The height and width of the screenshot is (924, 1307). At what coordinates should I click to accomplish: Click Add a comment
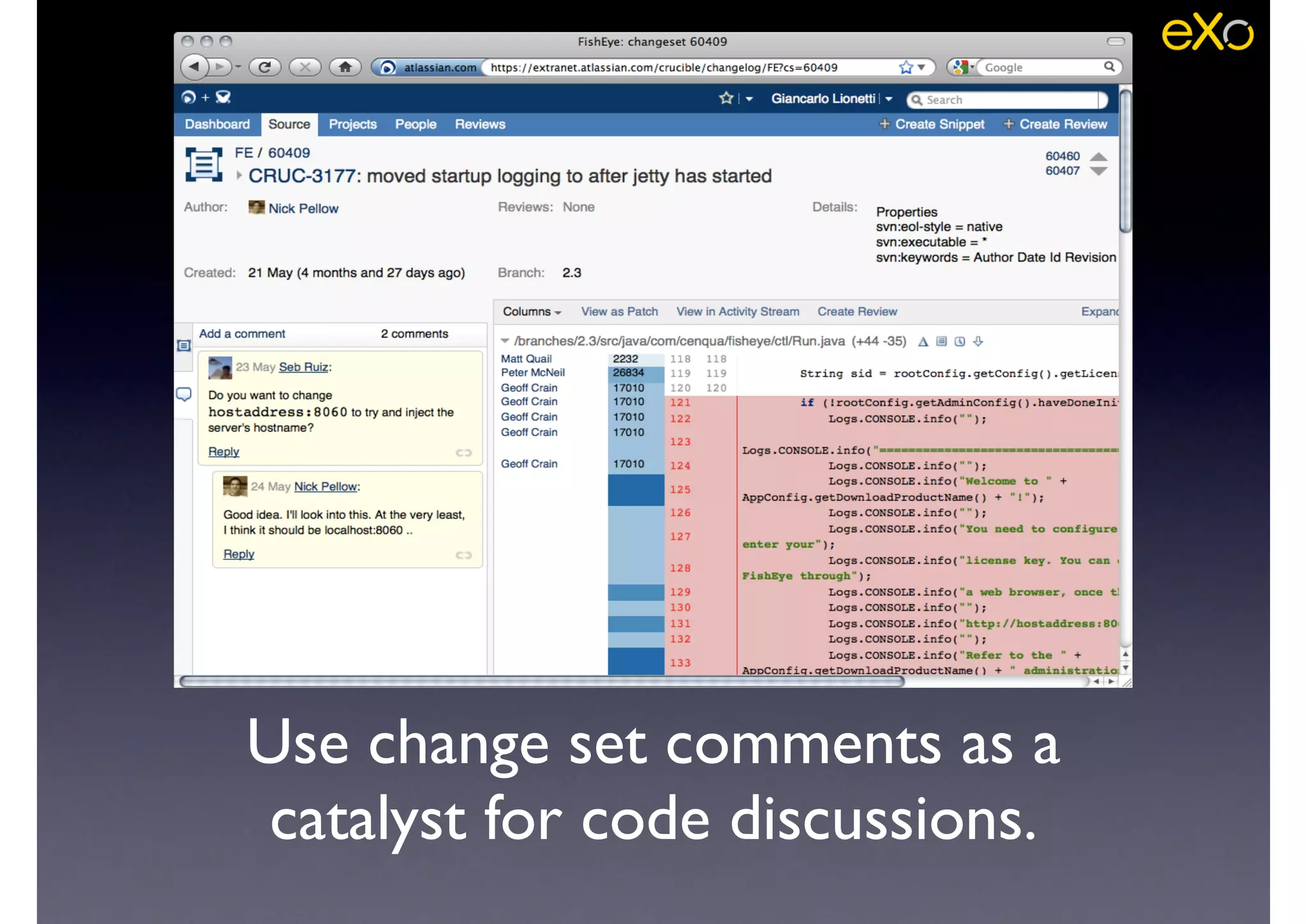click(242, 334)
